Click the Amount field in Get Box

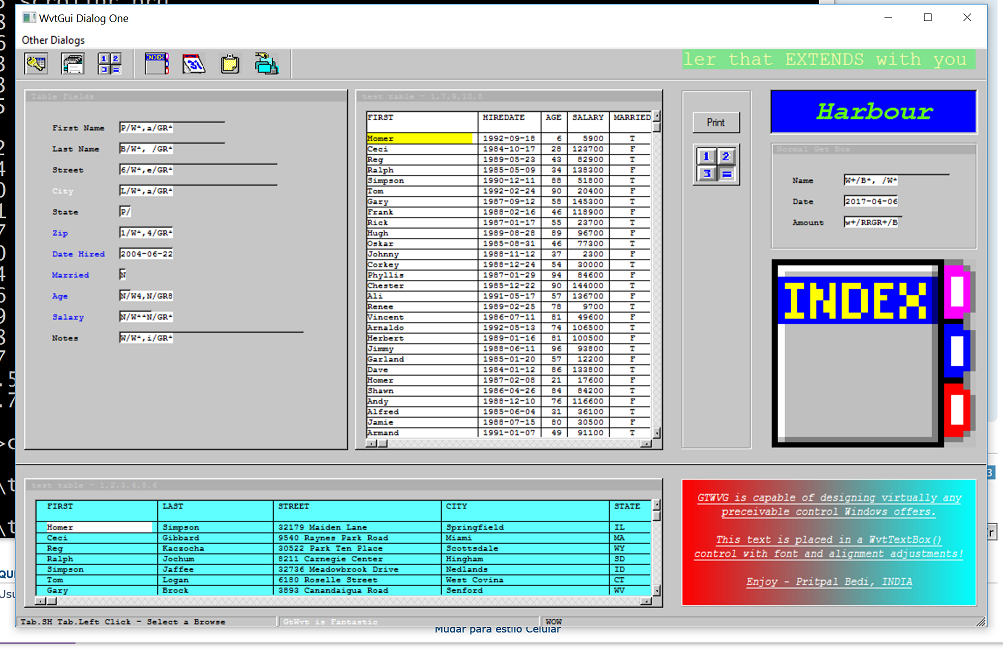coord(870,223)
